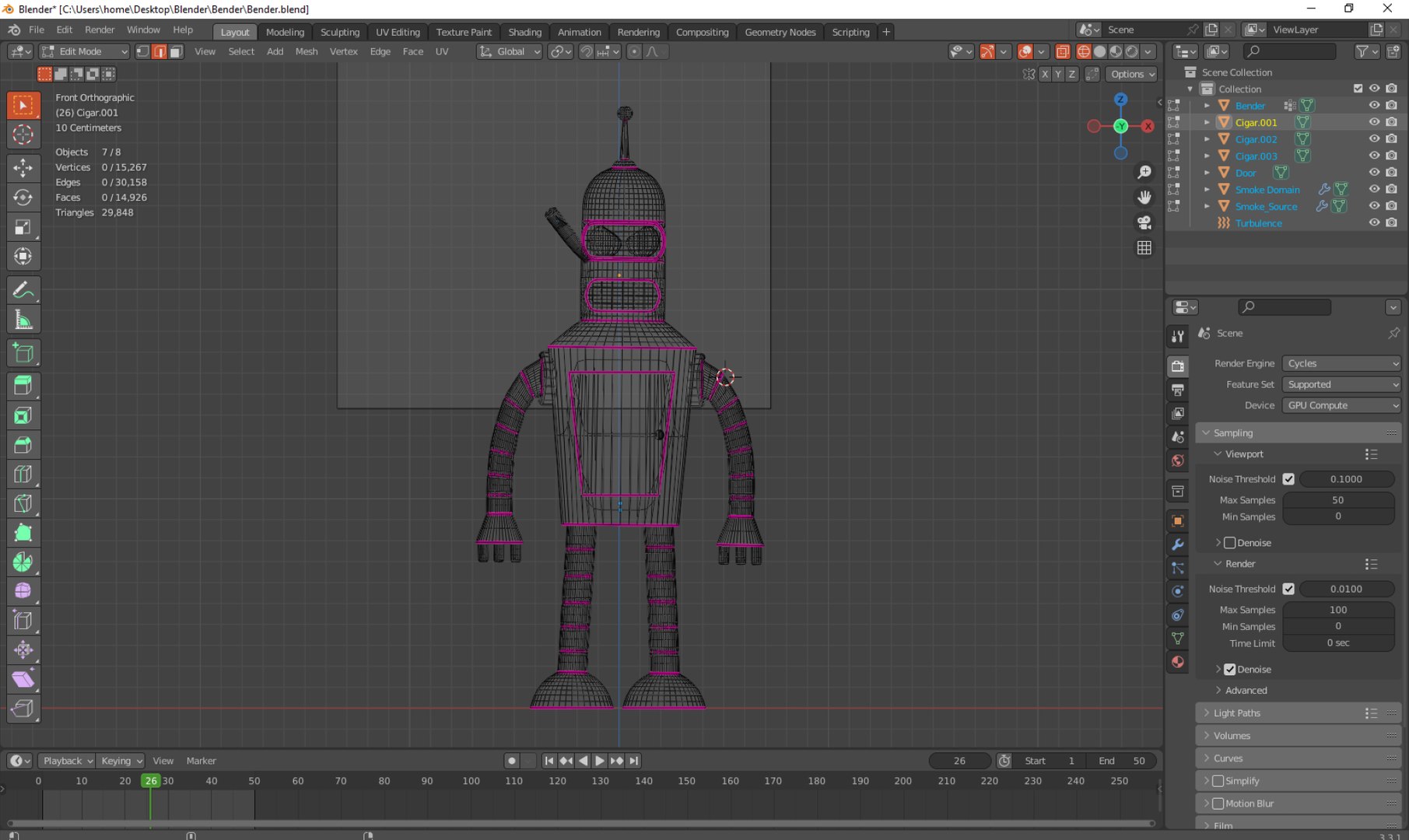Switch viewport shading to wireframe

pyautogui.click(x=1083, y=51)
